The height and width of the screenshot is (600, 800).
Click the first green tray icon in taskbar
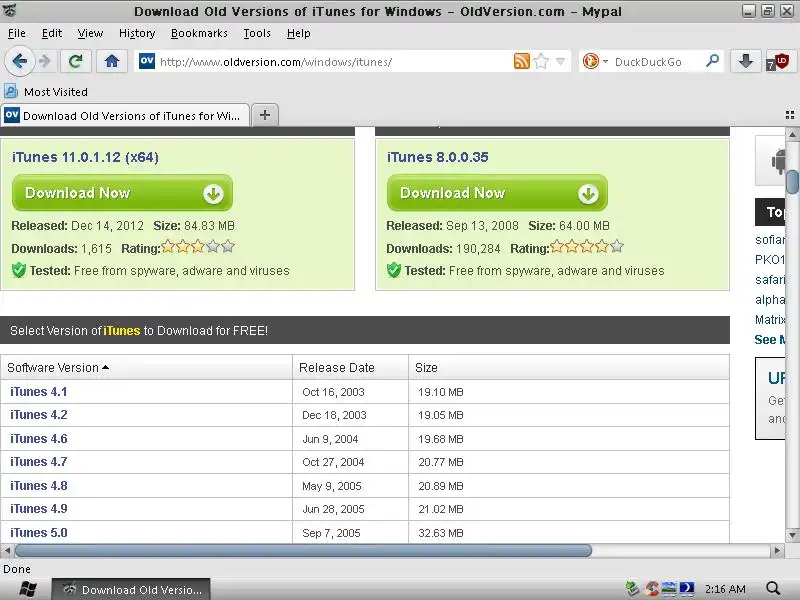[x=632, y=589]
